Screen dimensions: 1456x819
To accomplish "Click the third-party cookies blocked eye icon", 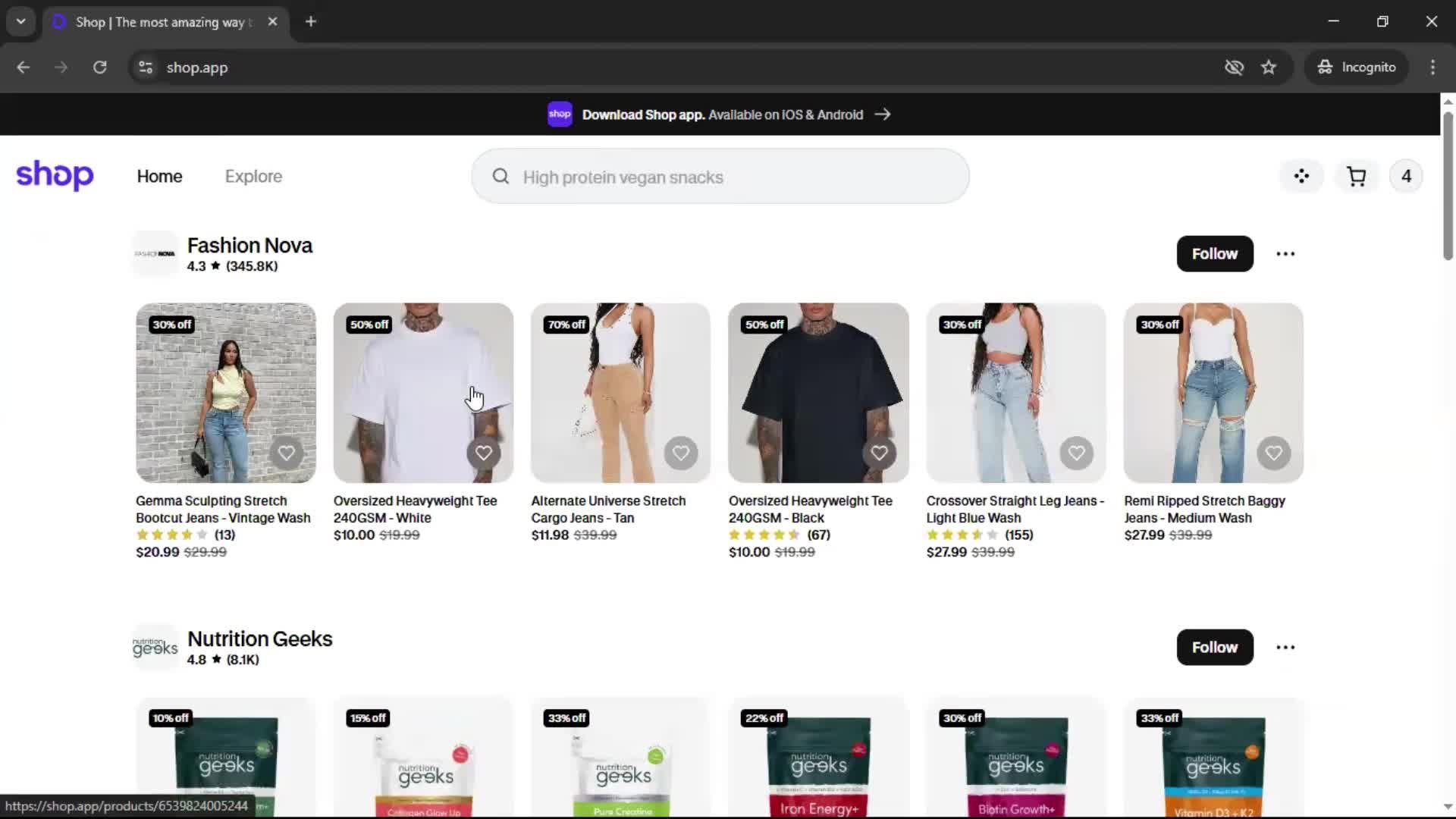I will pos(1234,67).
